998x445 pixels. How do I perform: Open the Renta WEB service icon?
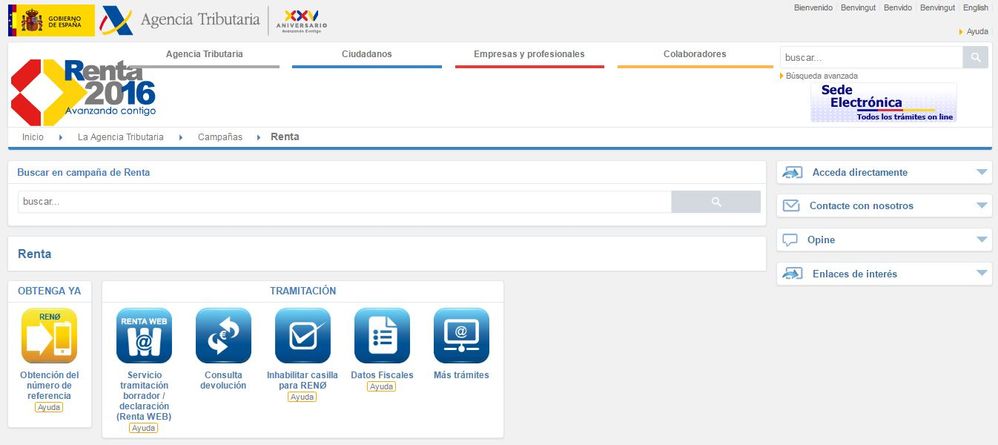point(144,335)
